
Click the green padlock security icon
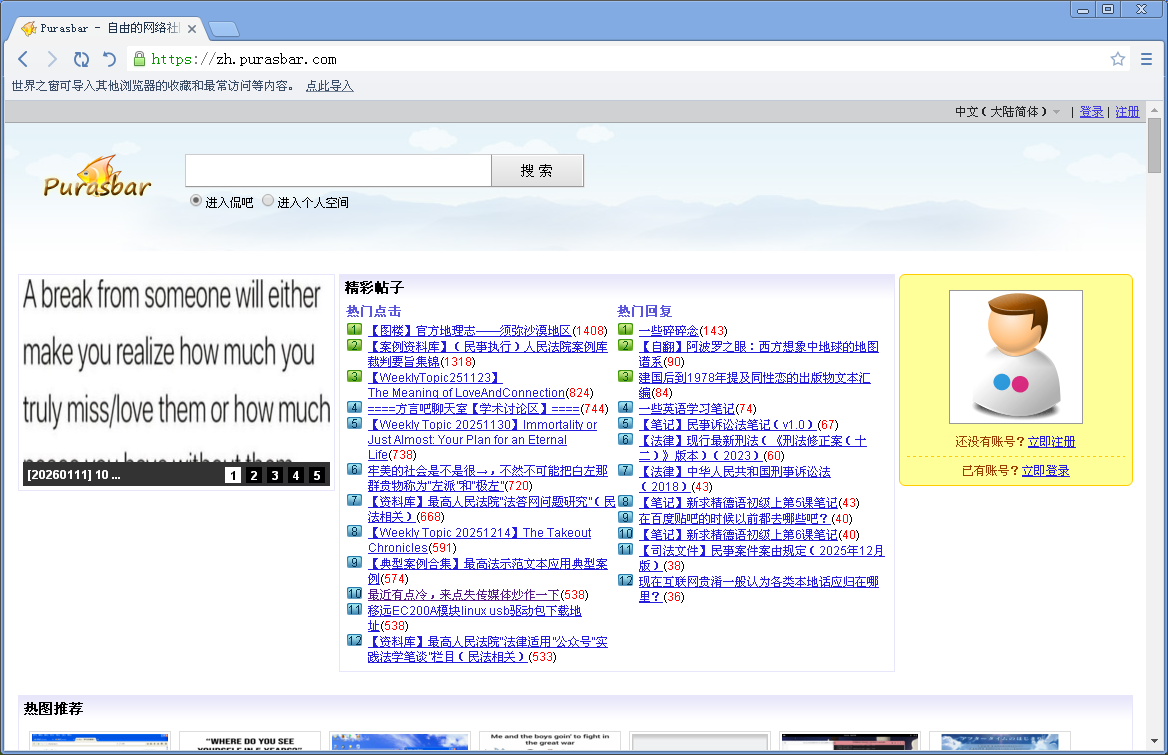pos(139,59)
